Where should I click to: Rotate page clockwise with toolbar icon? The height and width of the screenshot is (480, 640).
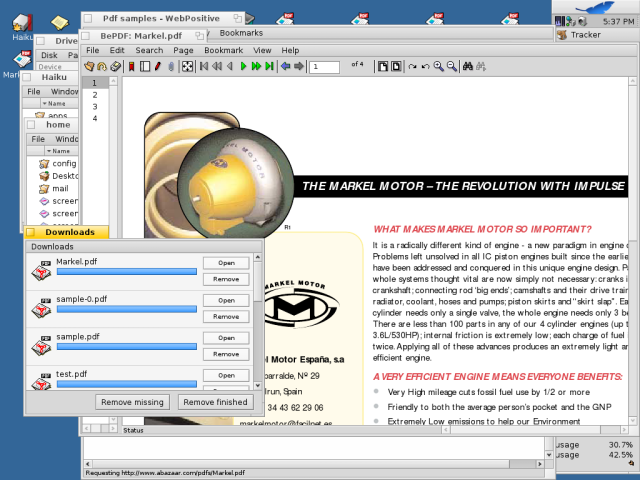point(412,66)
